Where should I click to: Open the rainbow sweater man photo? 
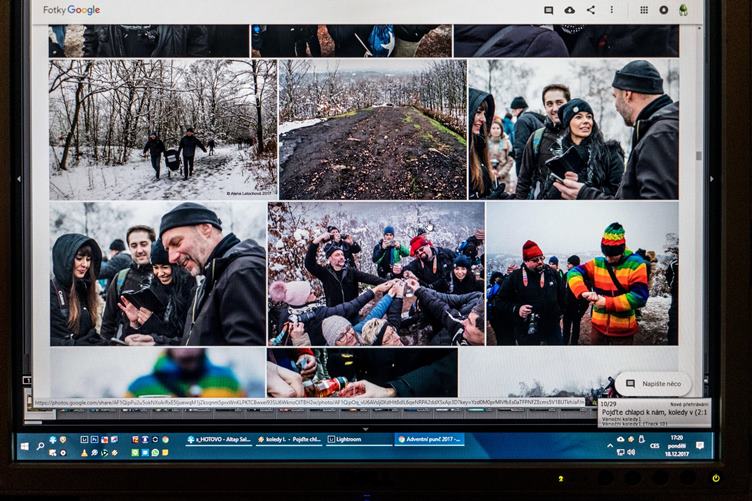pos(582,273)
